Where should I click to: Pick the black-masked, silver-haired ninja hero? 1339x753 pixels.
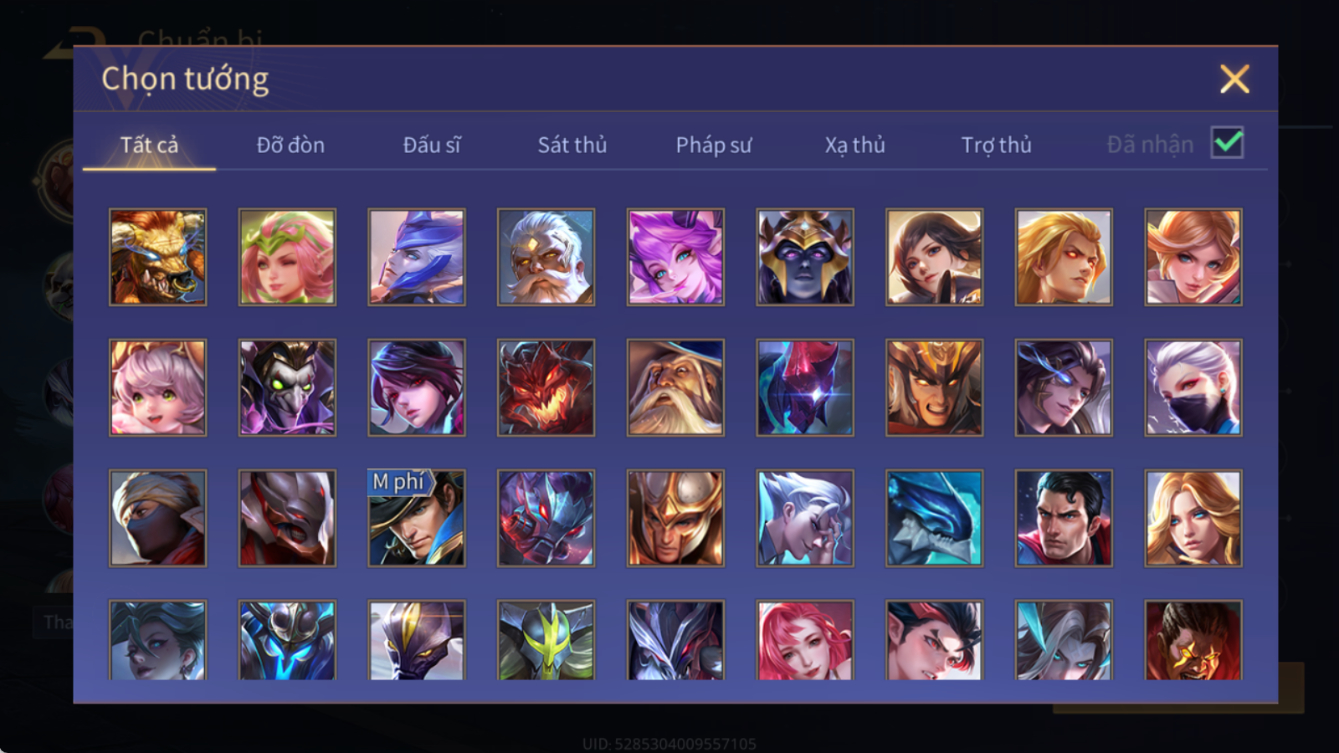pyautogui.click(x=1194, y=387)
